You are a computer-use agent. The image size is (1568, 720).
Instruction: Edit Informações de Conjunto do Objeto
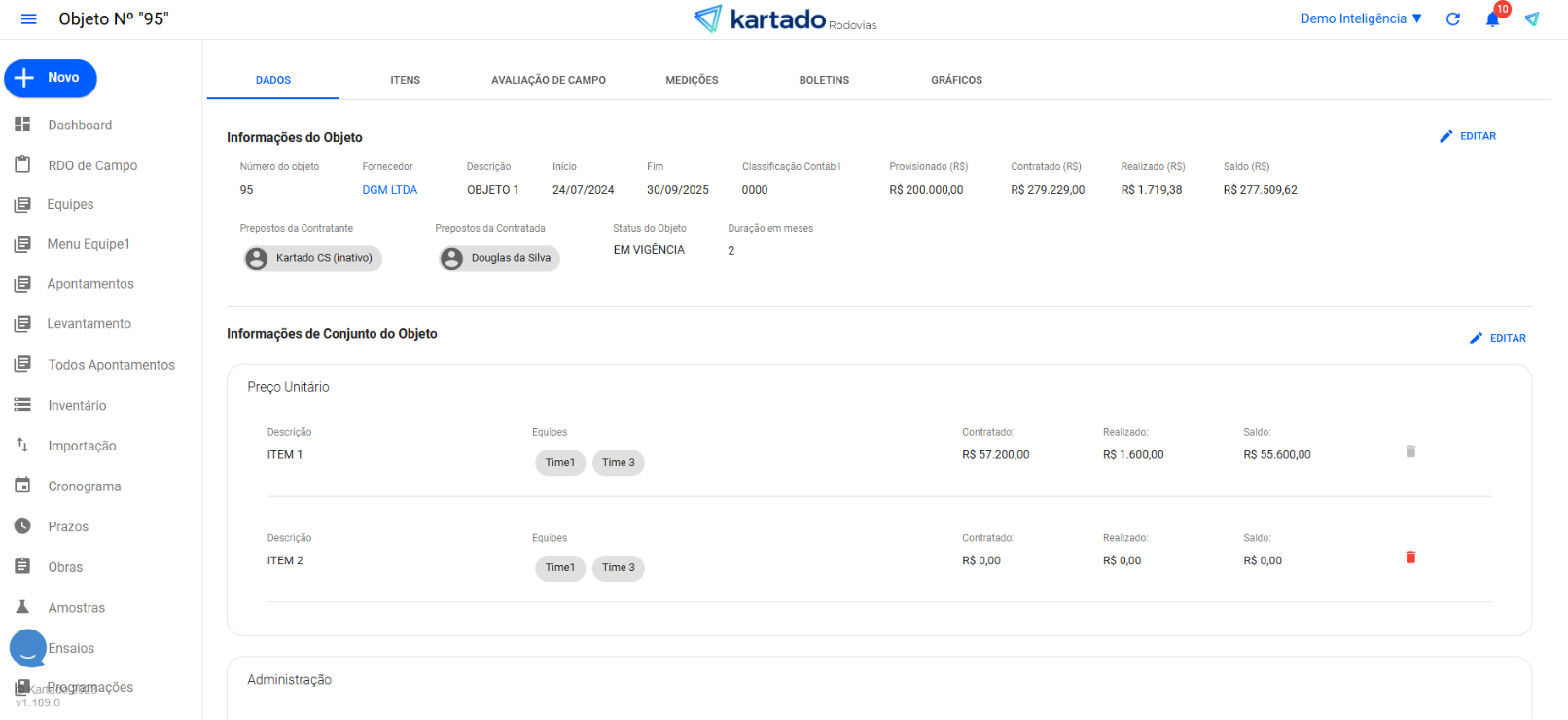click(x=1497, y=338)
